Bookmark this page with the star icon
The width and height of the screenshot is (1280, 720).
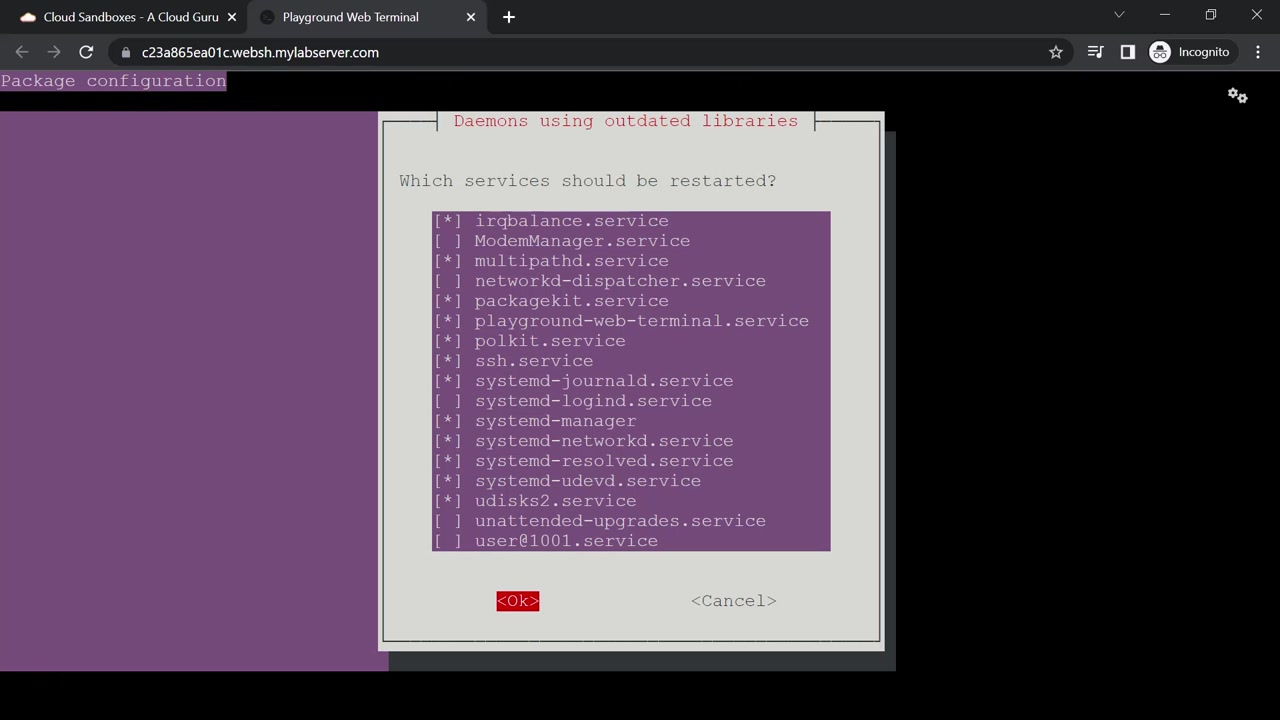(1055, 52)
